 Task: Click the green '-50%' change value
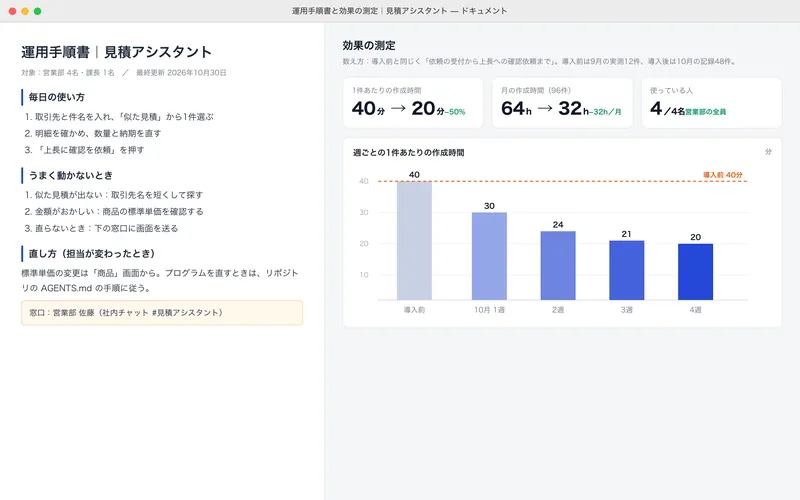point(455,112)
